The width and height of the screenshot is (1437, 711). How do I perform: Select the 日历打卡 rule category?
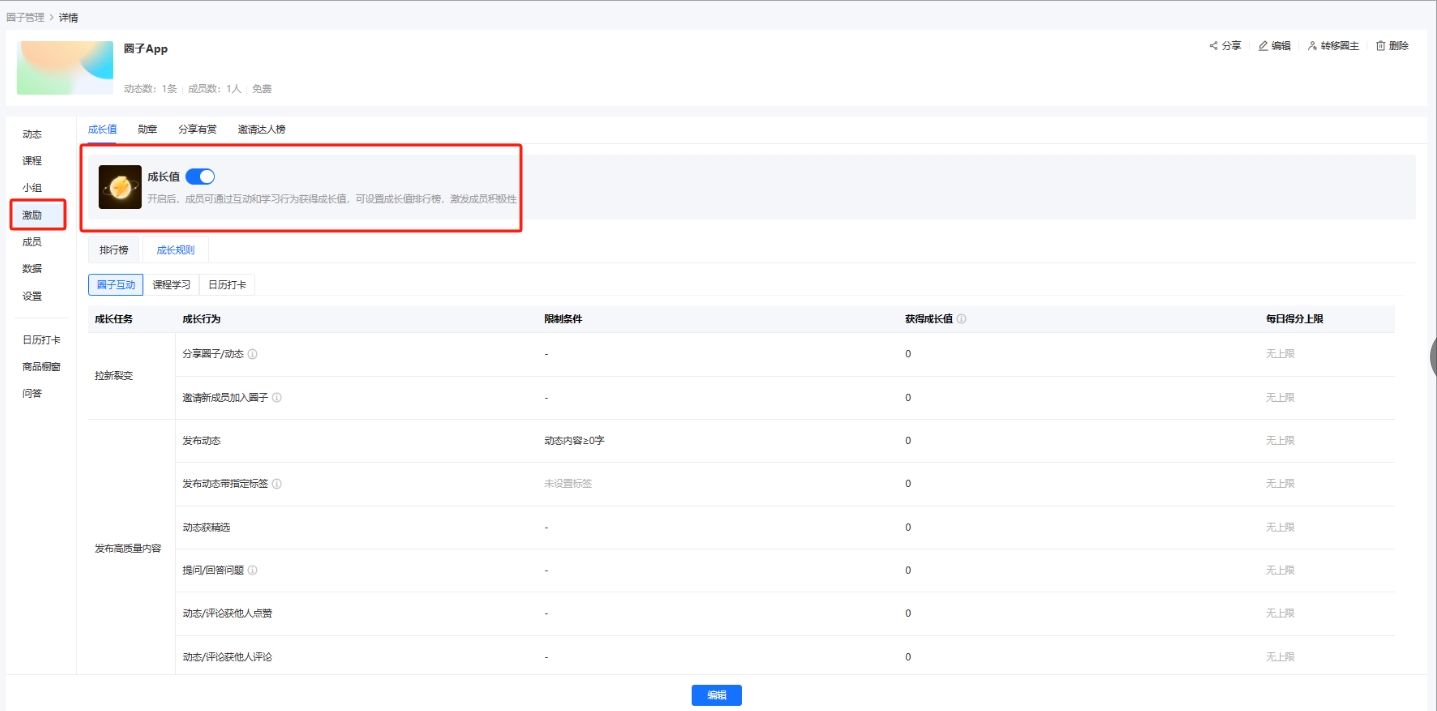[x=227, y=285]
